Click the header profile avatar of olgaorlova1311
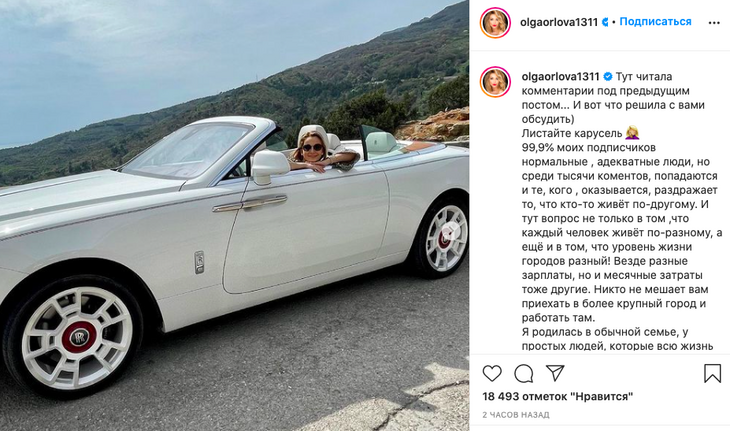This screenshot has height=431, width=730. tap(495, 22)
